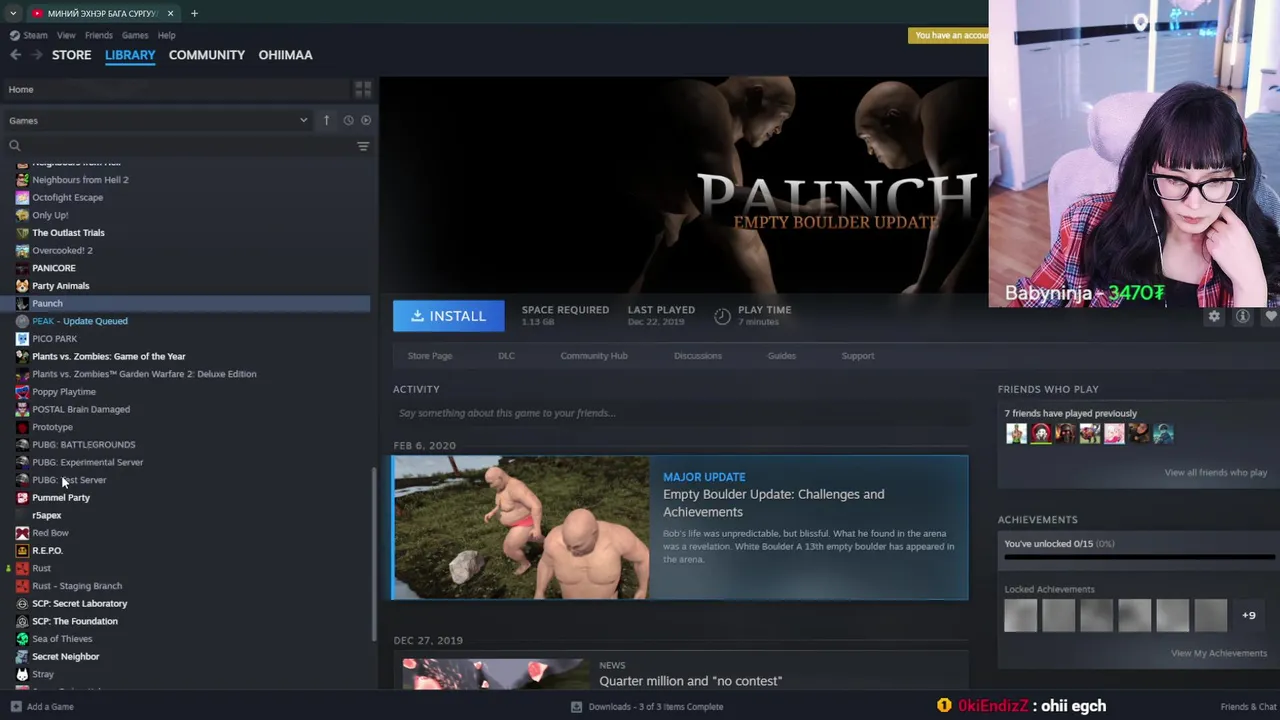Open View My Achievements link

pyautogui.click(x=1218, y=653)
